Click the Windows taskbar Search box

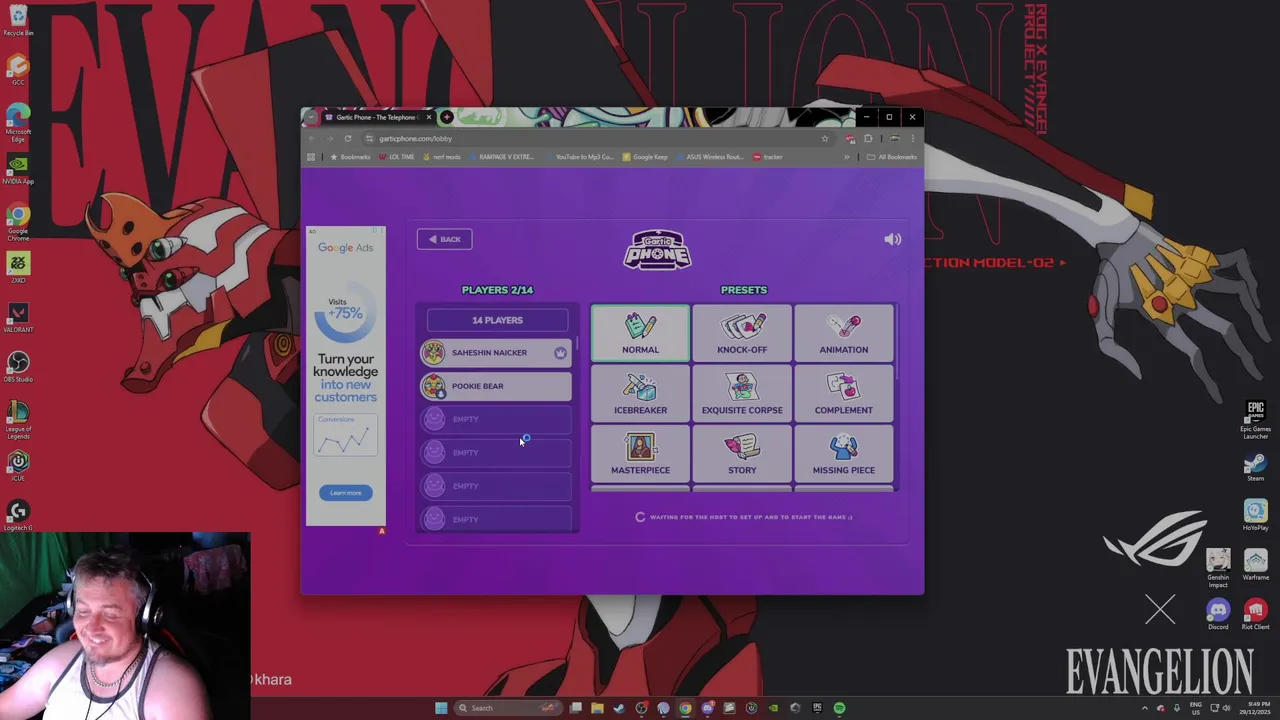507,708
